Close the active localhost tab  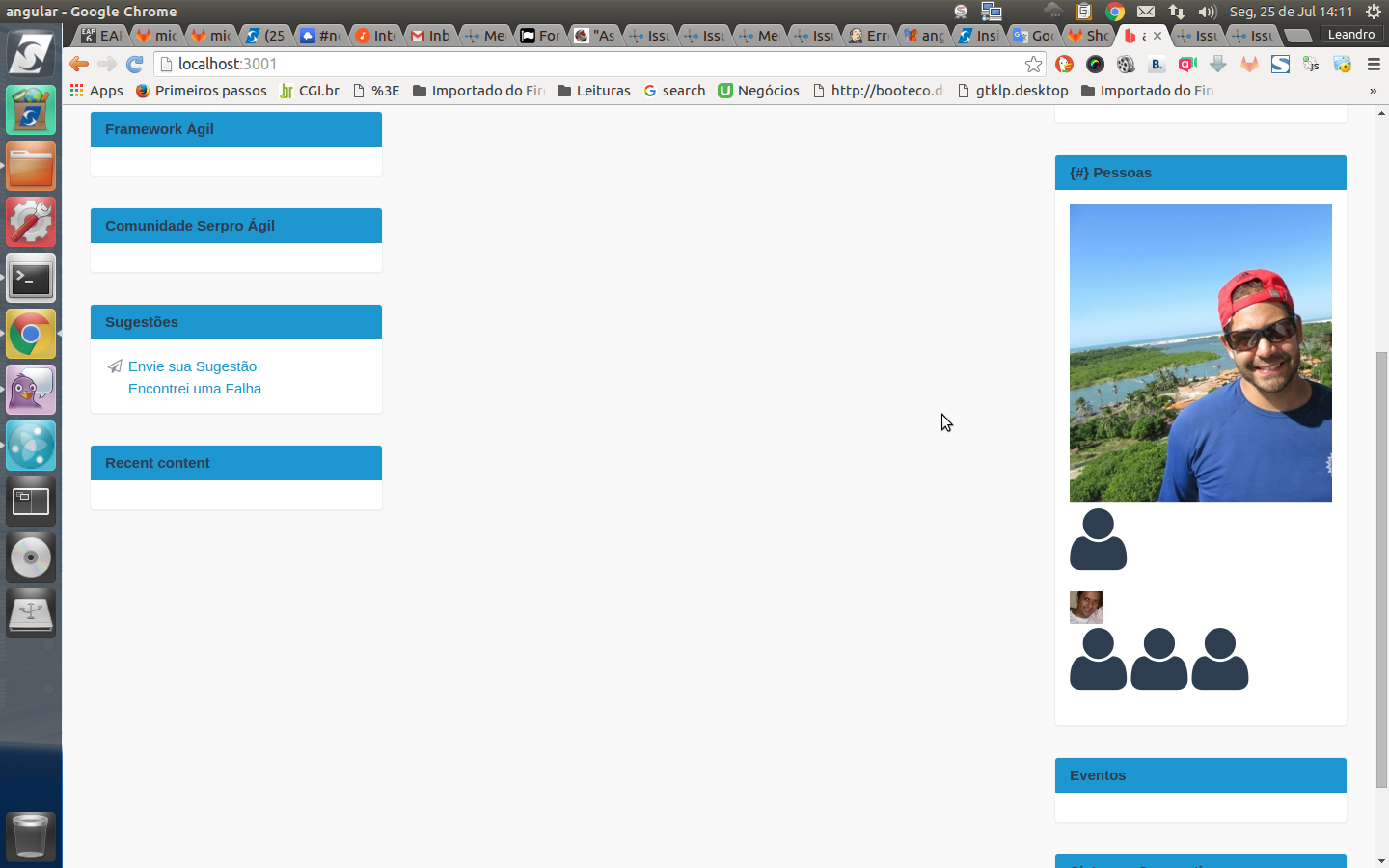pyautogui.click(x=1157, y=36)
